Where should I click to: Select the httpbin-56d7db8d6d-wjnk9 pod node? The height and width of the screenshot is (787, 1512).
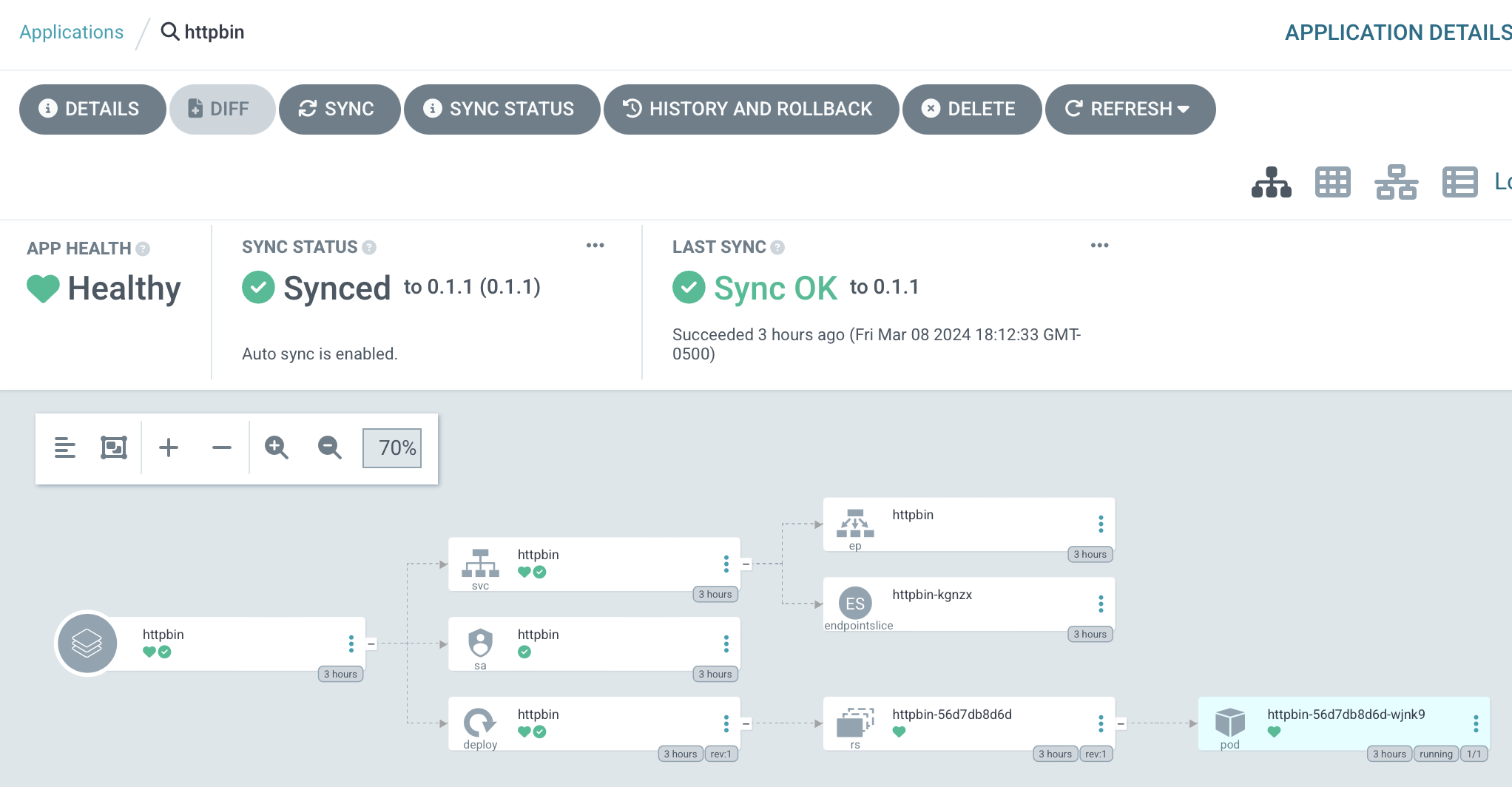[x=1344, y=724]
